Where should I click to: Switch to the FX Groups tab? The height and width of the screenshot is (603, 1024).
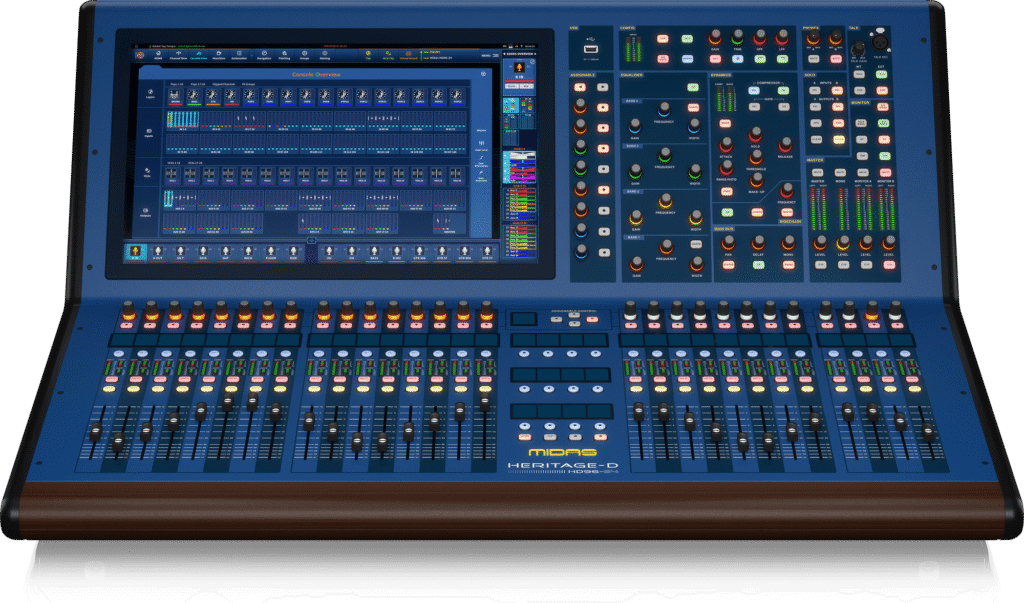click(x=247, y=84)
